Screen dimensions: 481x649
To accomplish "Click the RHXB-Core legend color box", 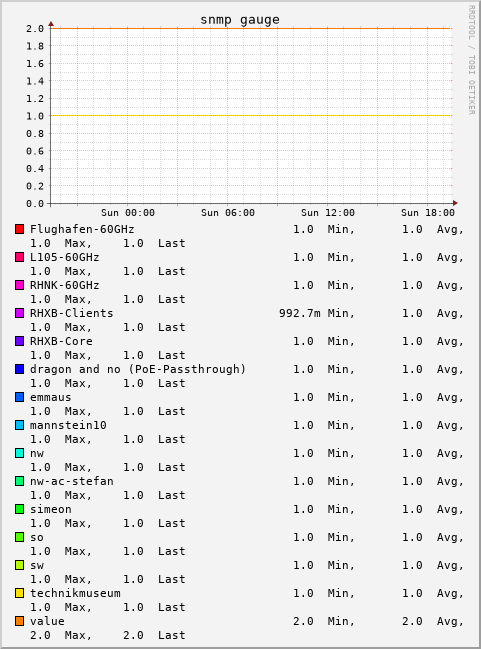I will coord(19,341).
